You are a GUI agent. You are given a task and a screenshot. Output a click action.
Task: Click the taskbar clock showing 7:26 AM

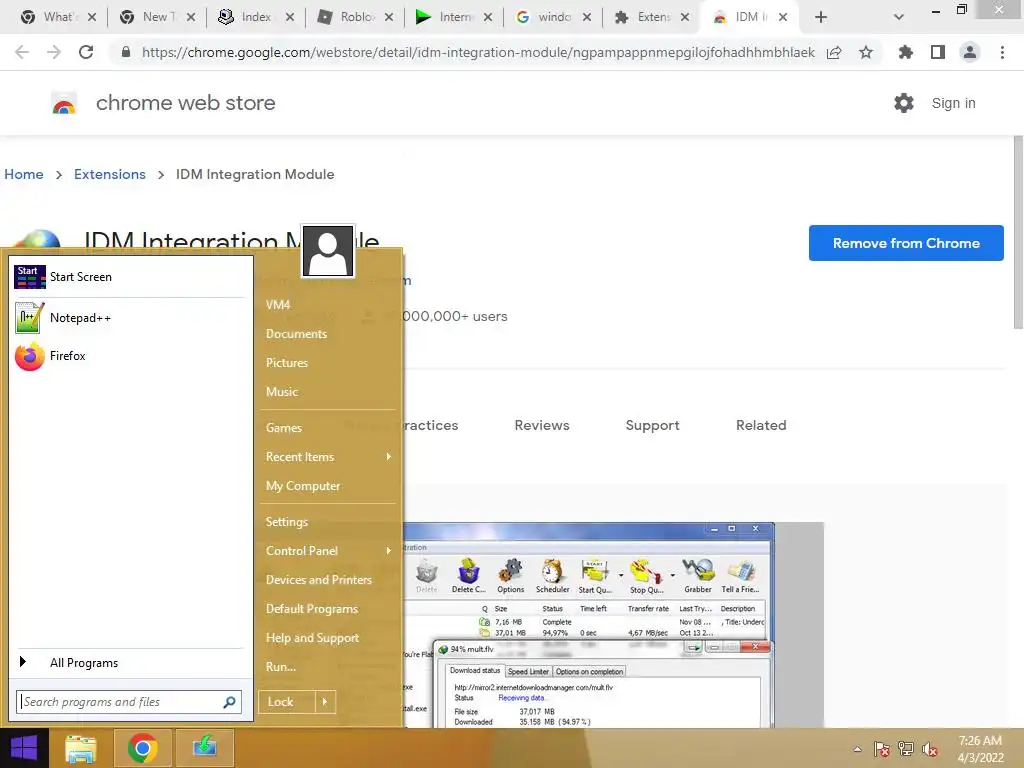pos(980,749)
